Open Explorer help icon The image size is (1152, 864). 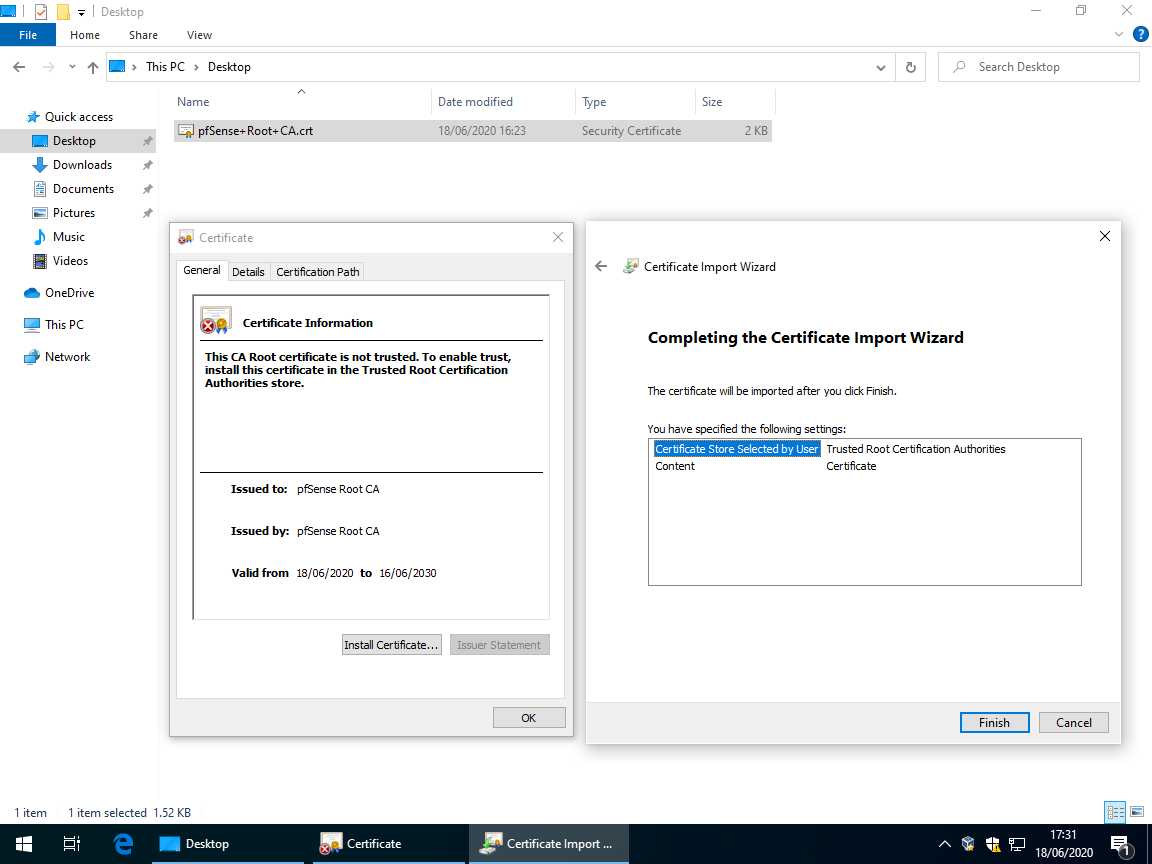(x=1140, y=34)
